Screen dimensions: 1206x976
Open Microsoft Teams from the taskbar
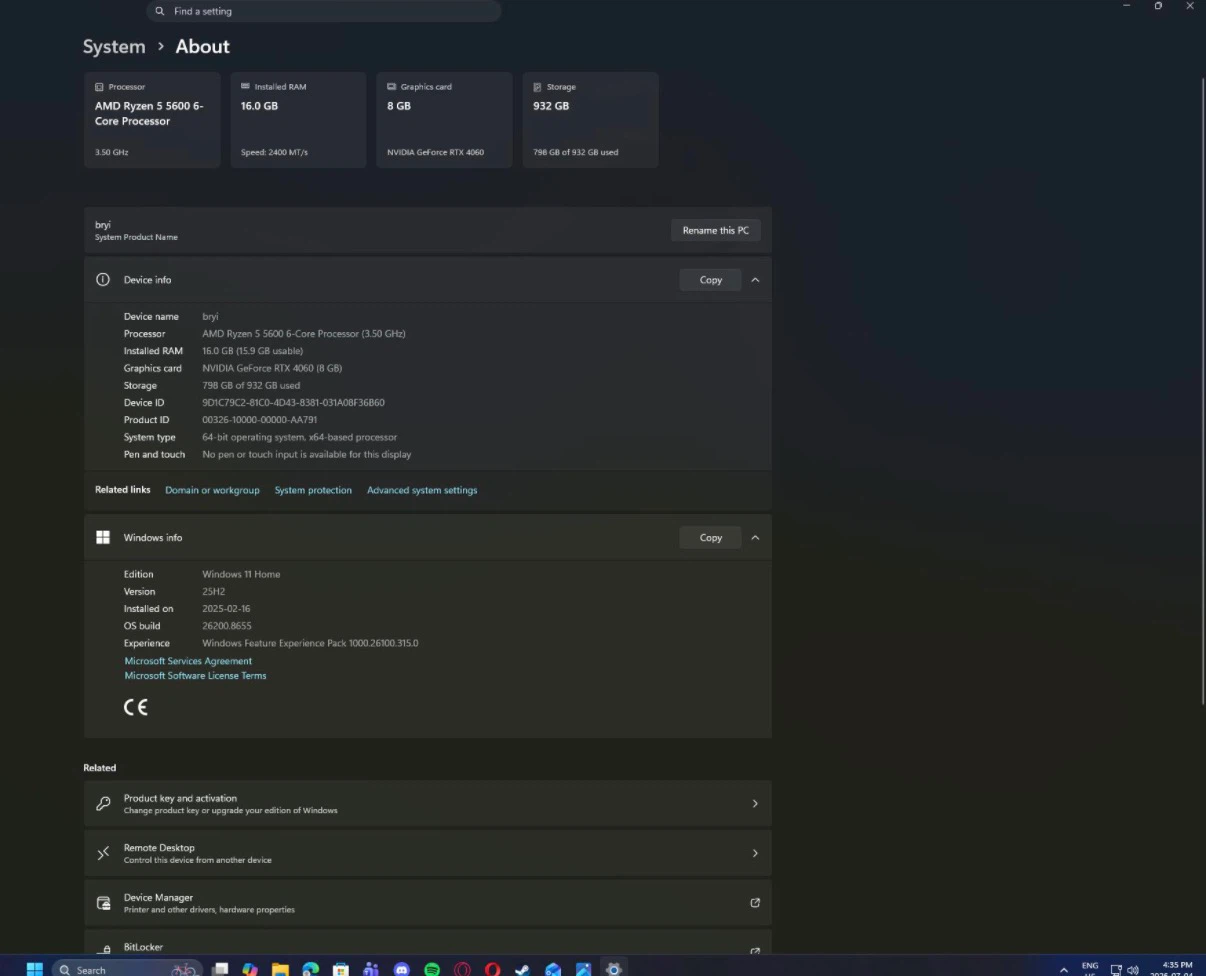coord(371,969)
